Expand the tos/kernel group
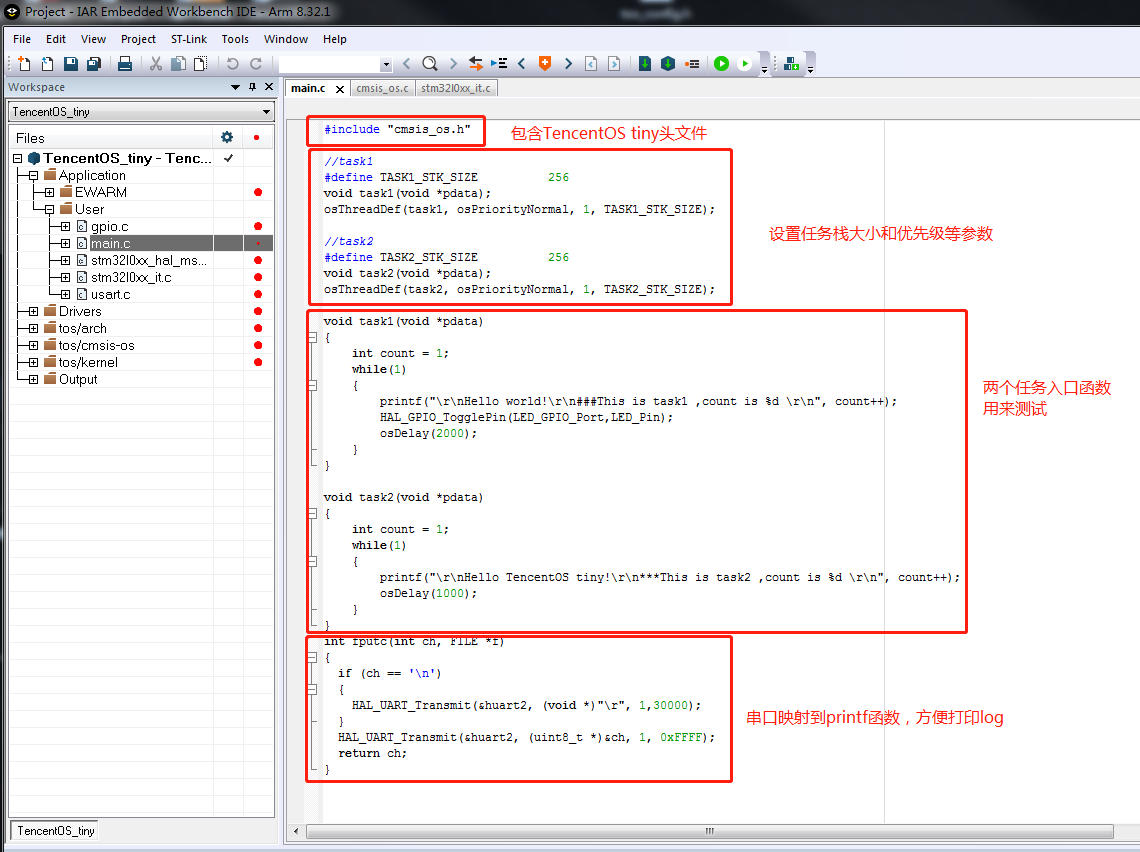 (33, 362)
